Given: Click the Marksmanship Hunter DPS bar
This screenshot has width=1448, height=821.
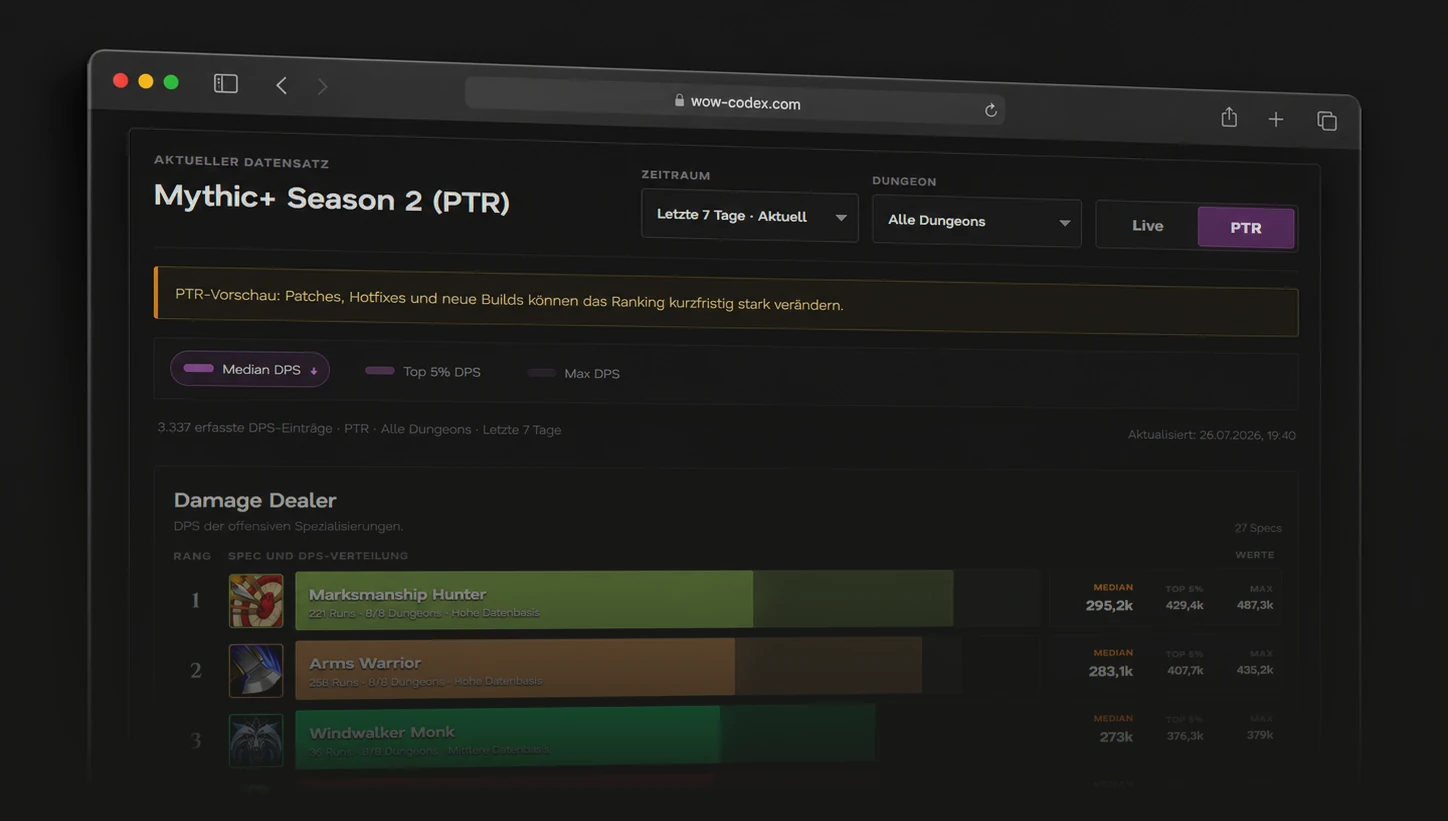Looking at the screenshot, I should tap(667, 600).
